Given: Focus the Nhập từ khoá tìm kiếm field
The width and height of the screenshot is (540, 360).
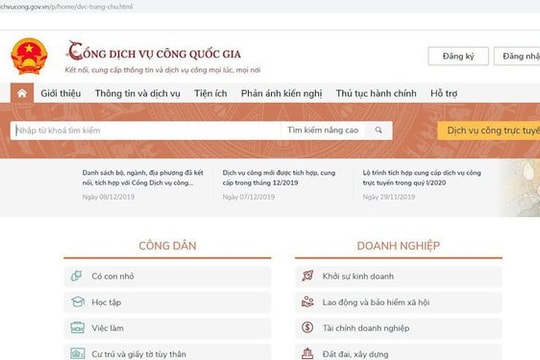Looking at the screenshot, I should coord(146,130).
